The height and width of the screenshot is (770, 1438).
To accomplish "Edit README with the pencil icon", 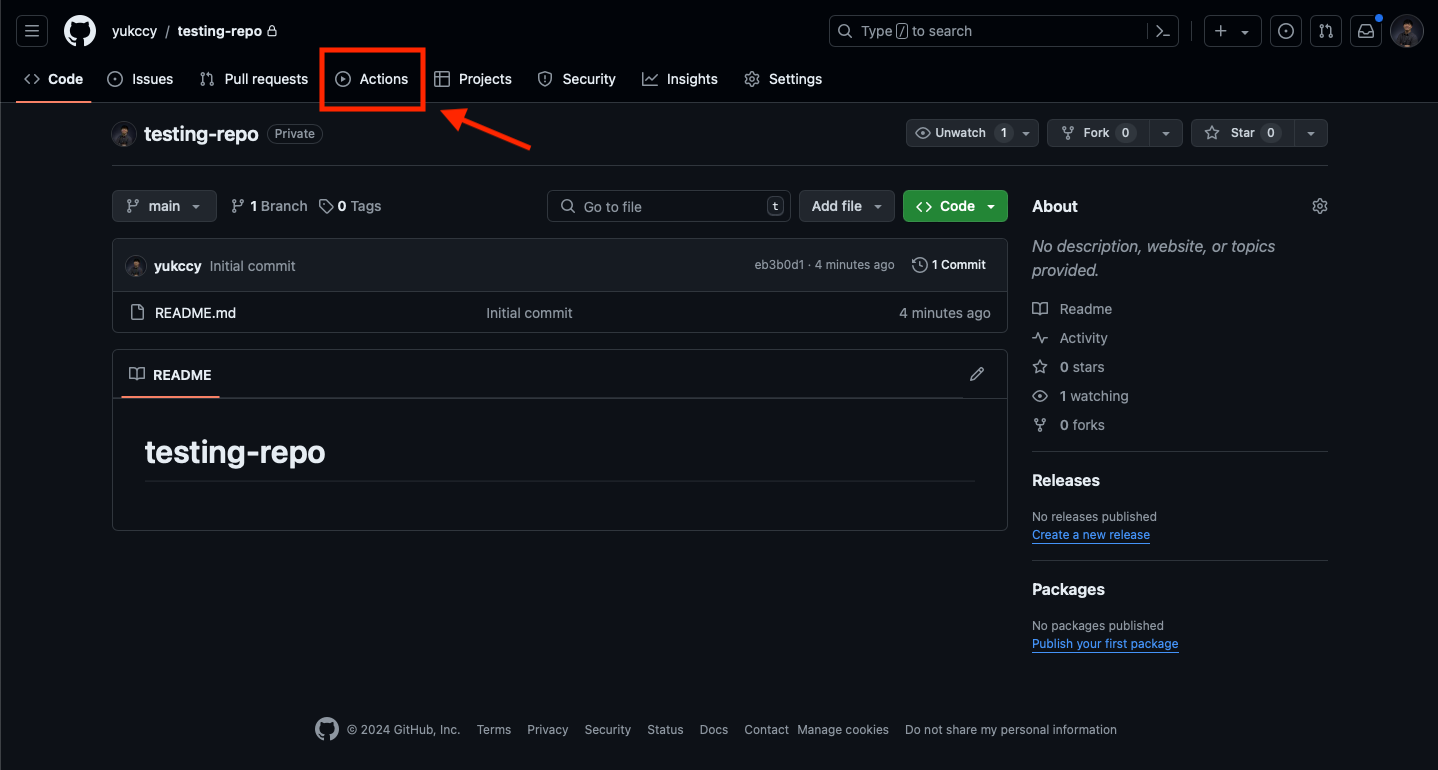I will [977, 374].
